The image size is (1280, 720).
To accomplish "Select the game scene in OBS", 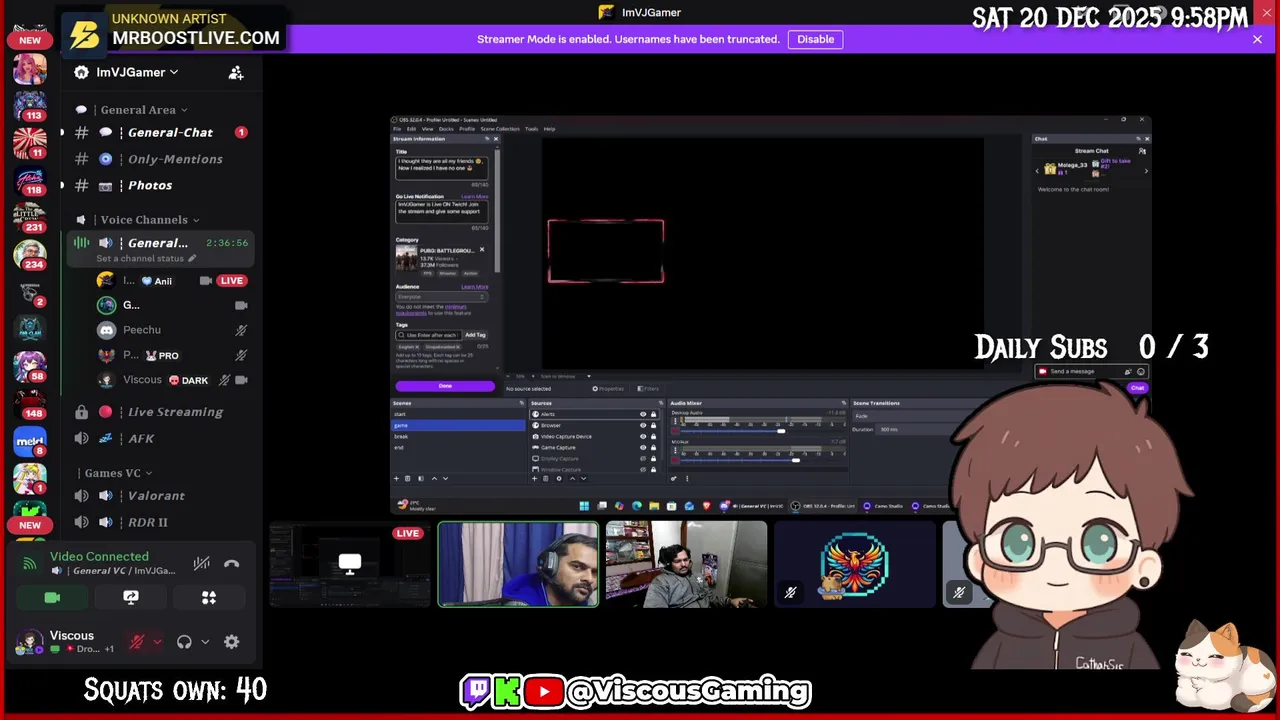I will tap(459, 425).
